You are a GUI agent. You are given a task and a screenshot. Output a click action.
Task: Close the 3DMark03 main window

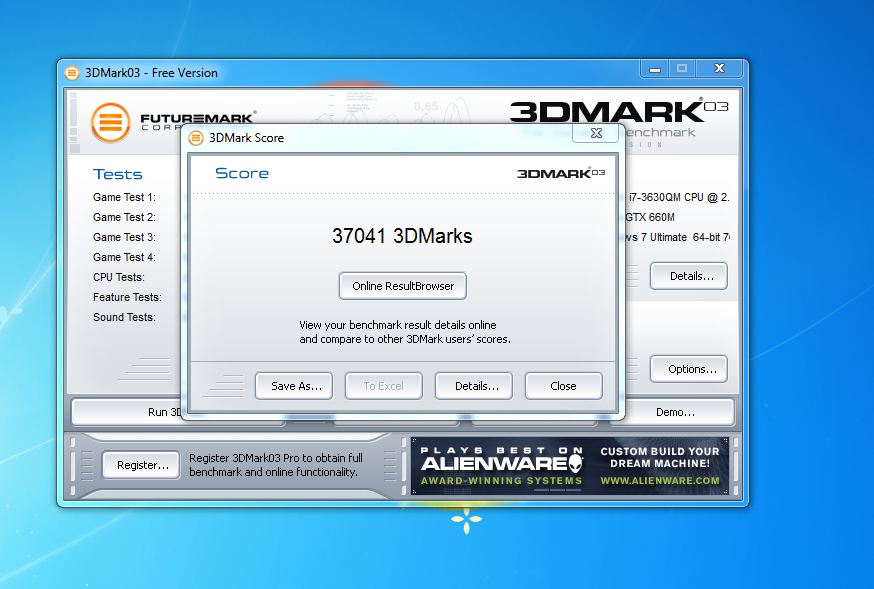pyautogui.click(x=719, y=69)
